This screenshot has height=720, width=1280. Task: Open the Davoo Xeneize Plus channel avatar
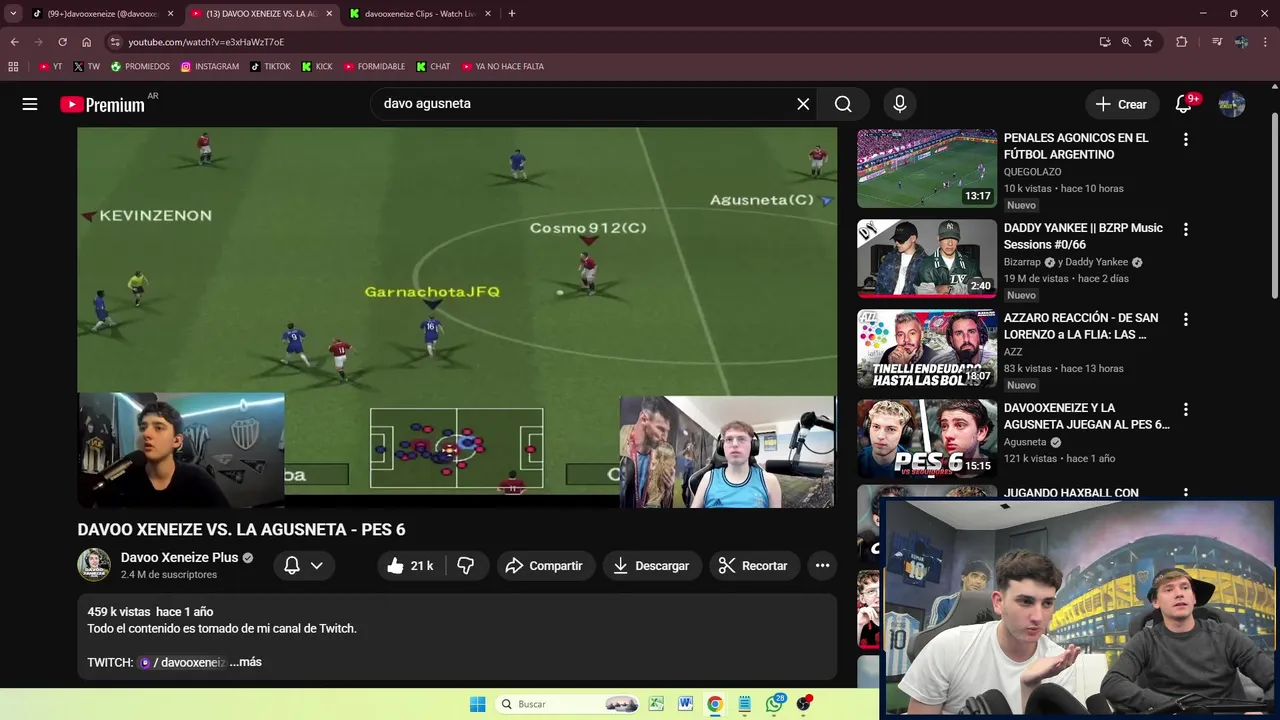click(94, 565)
